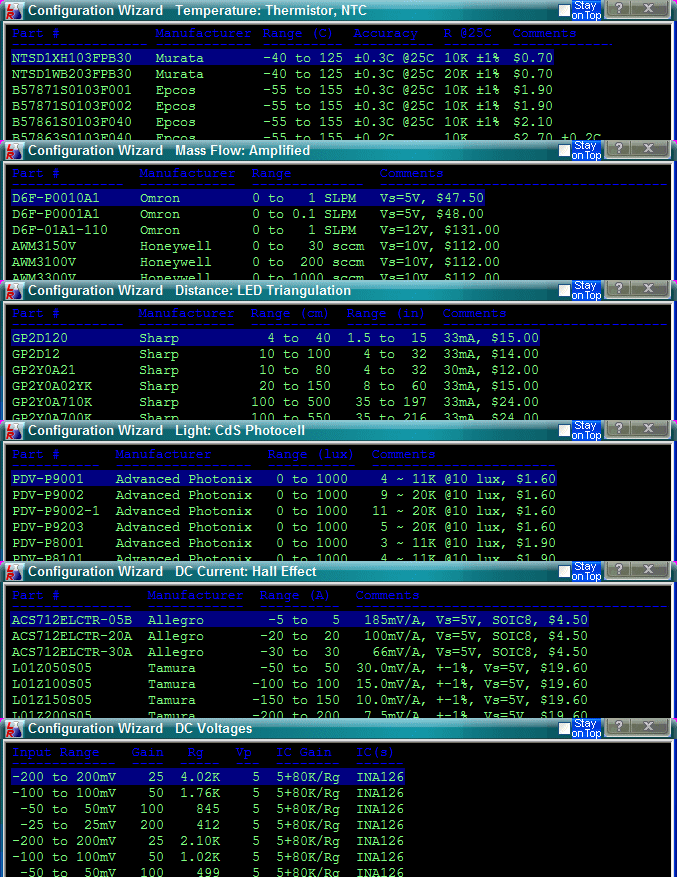The image size is (677, 877).
Task: Select Allegro sensor ACS712ELCTR-05B
Action: (x=299, y=620)
